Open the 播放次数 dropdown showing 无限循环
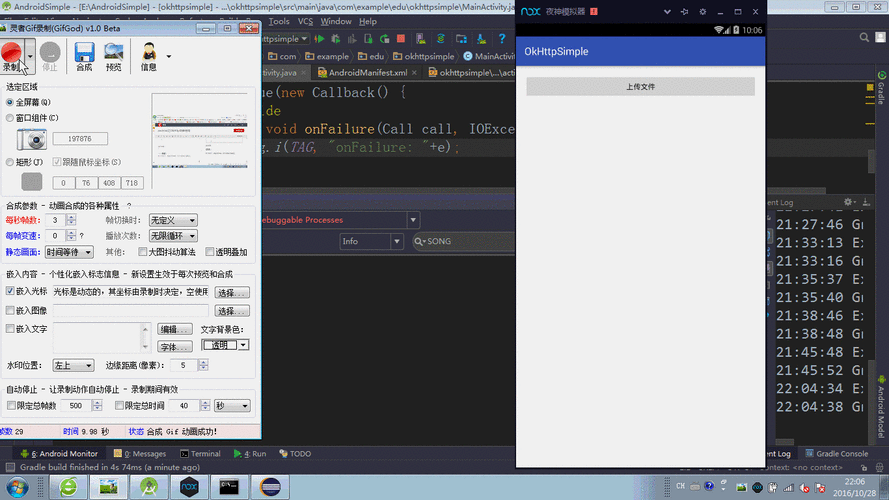The height and width of the screenshot is (500, 889). [x=172, y=235]
